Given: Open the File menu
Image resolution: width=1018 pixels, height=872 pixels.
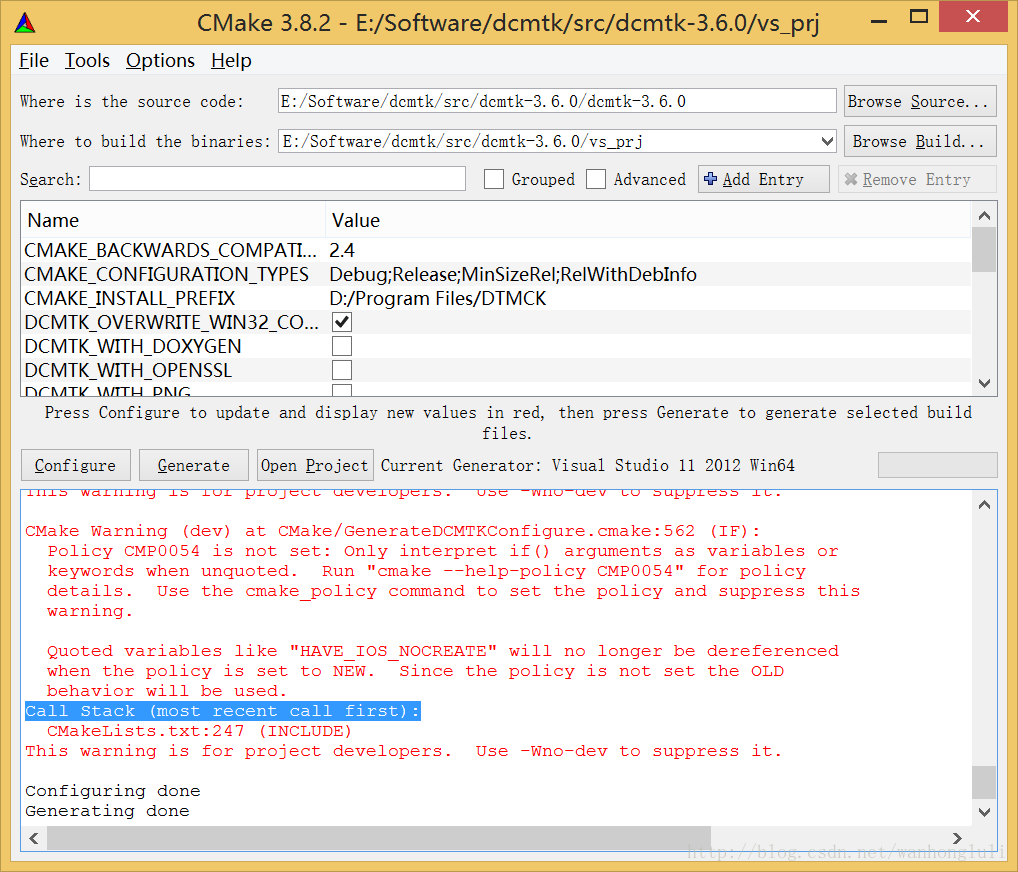Looking at the screenshot, I should tap(34, 60).
